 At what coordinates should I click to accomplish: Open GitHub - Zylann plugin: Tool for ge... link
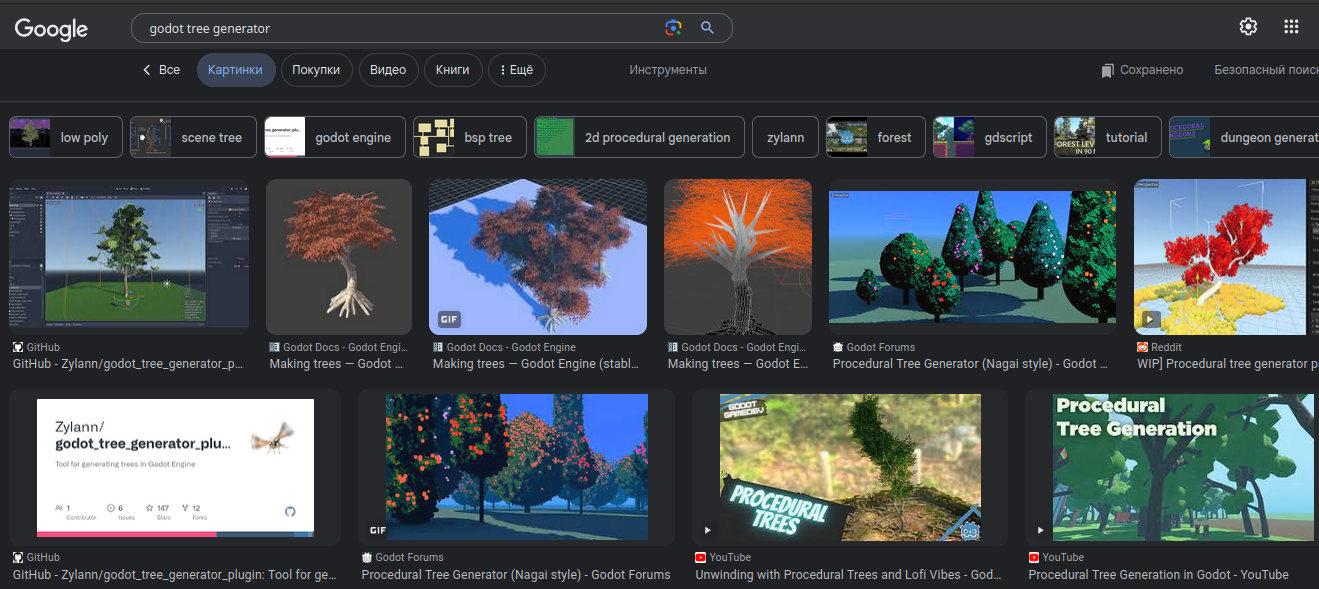[175, 575]
